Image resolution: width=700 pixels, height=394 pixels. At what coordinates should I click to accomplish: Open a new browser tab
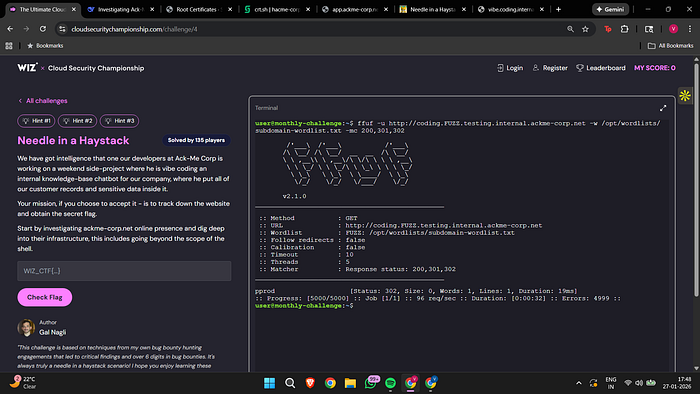click(558, 9)
